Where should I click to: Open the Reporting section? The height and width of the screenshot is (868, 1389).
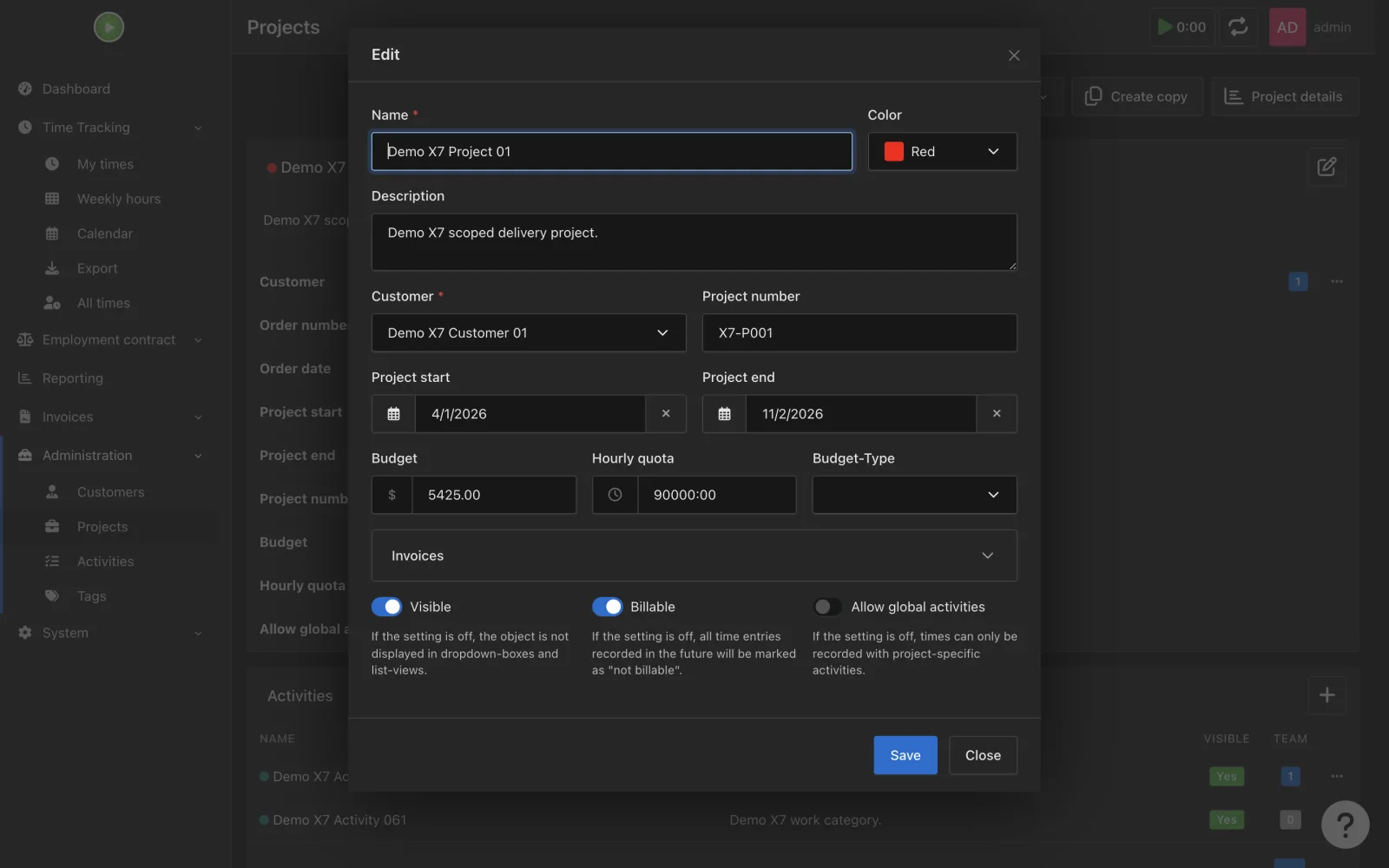coord(72,378)
